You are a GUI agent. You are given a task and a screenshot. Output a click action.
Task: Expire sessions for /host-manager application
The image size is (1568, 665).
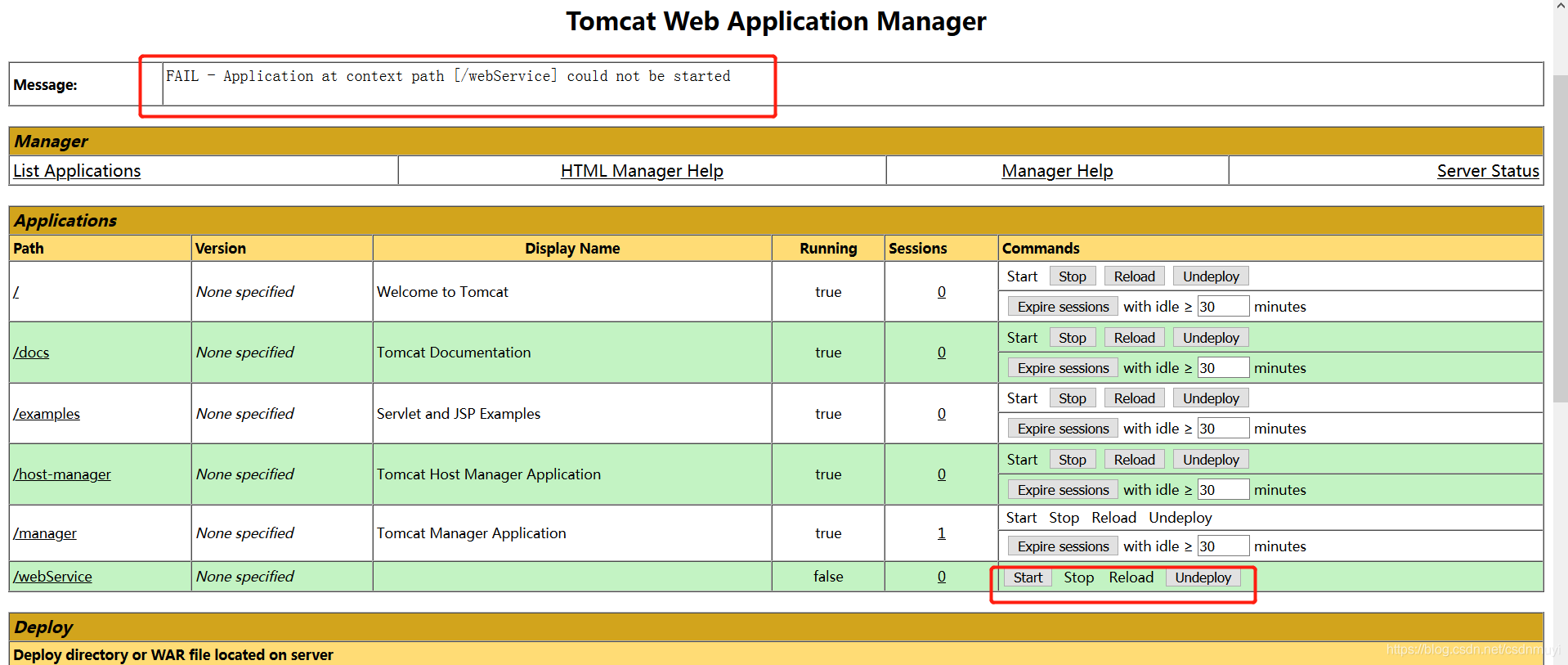click(1063, 490)
